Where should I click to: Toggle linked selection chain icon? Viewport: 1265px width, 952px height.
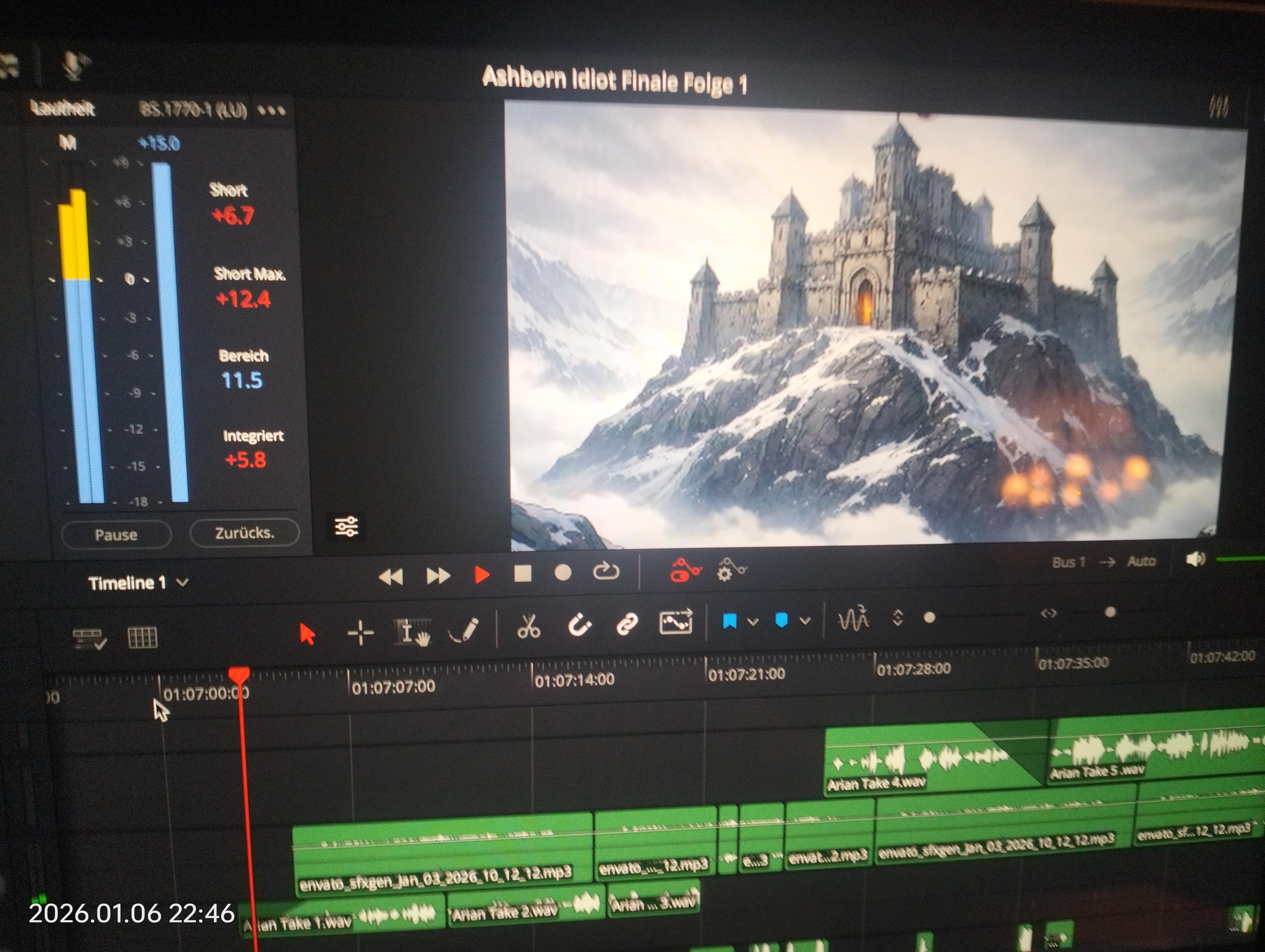click(627, 624)
